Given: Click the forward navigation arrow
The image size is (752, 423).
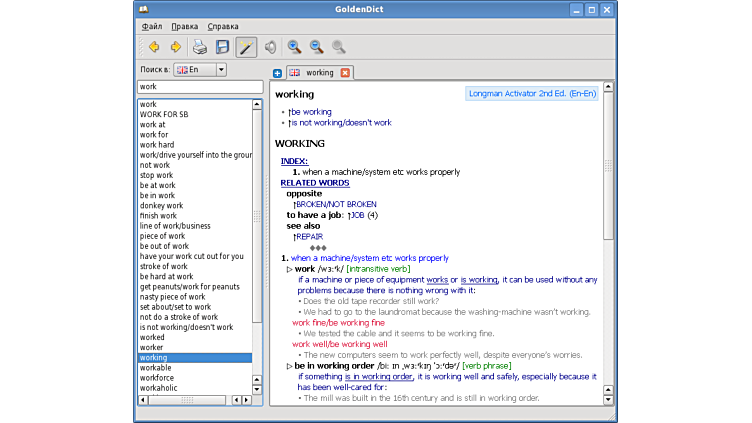Looking at the screenshot, I should (176, 47).
